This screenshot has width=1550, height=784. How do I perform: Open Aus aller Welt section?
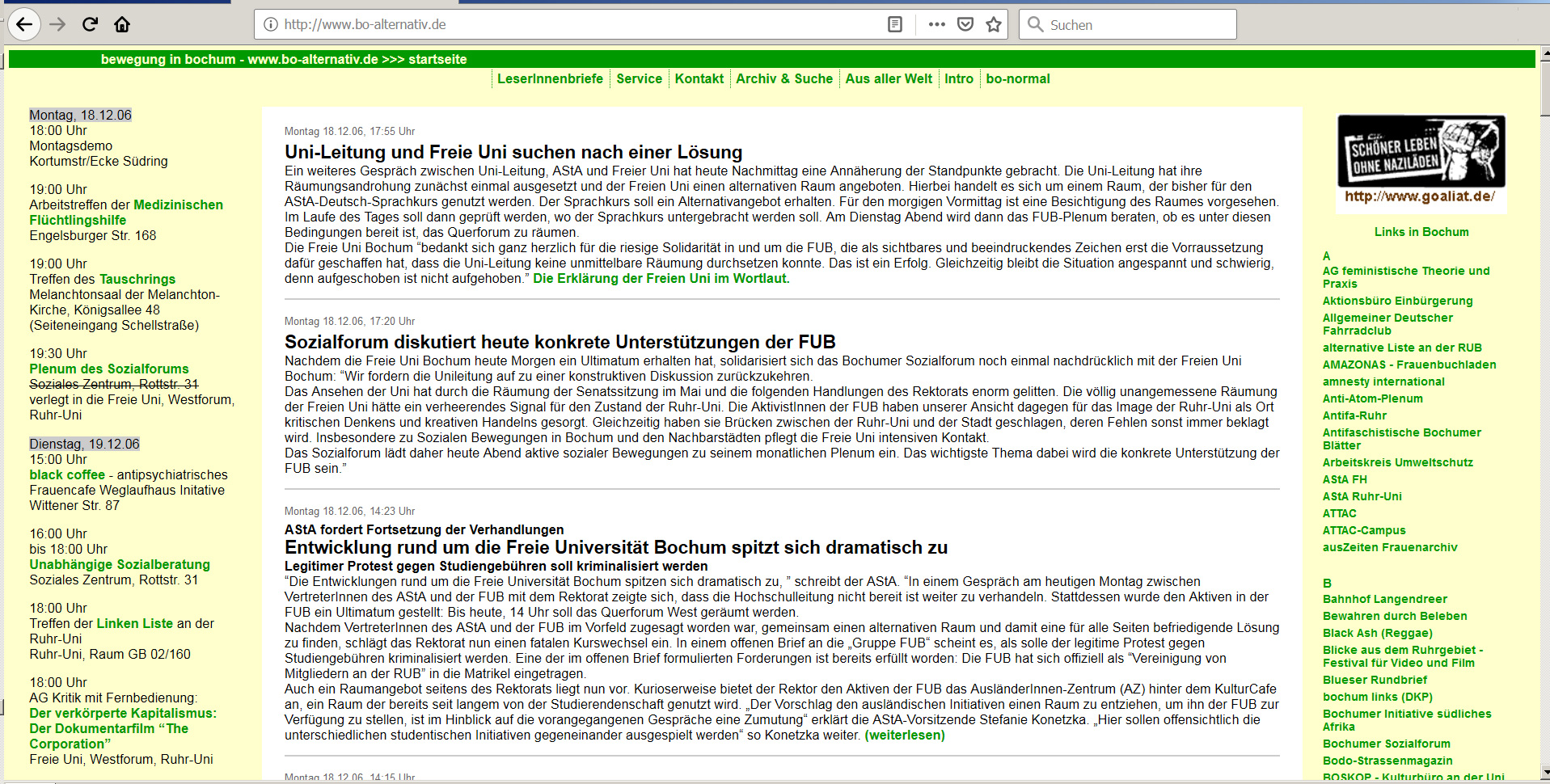pos(889,79)
